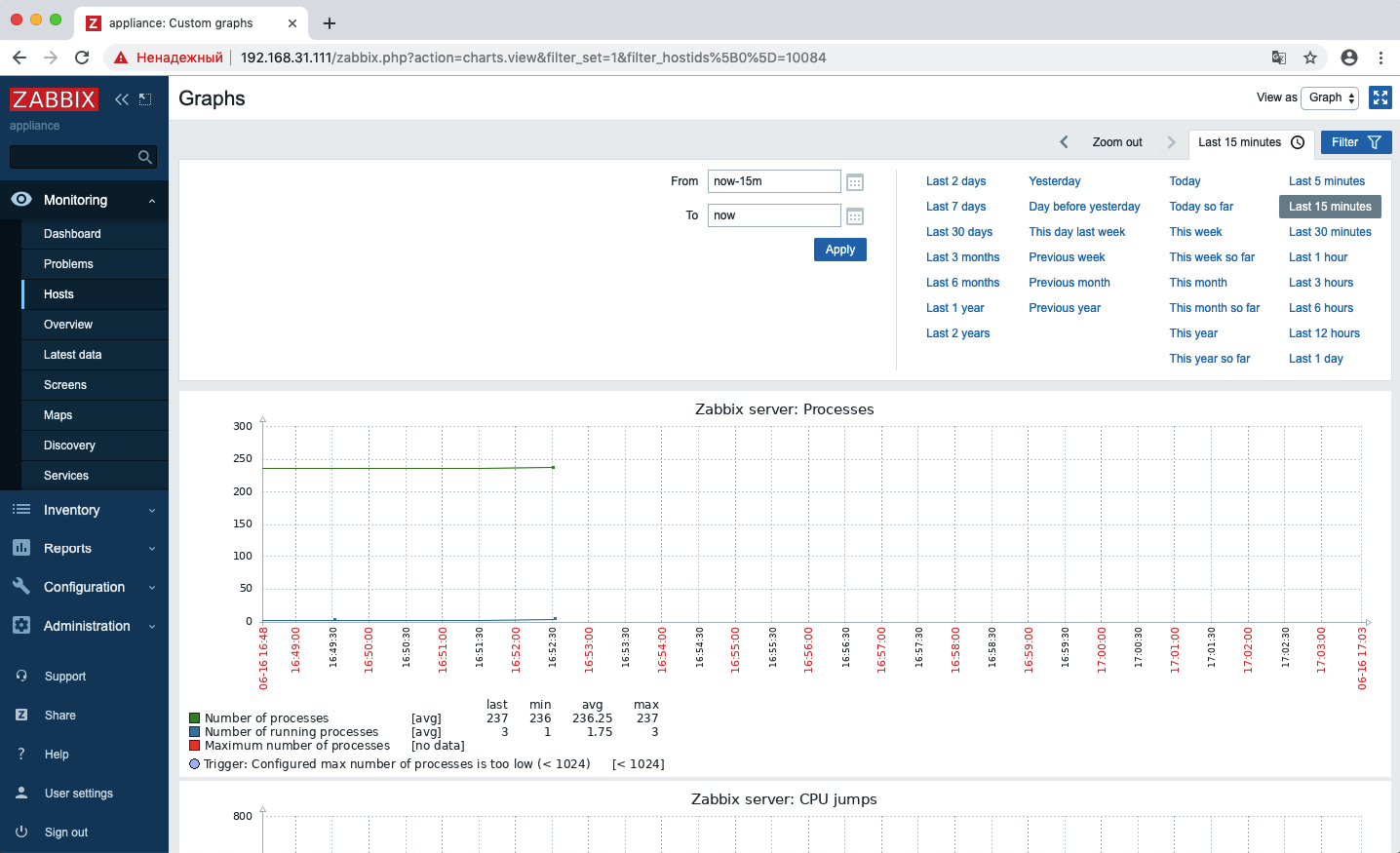The height and width of the screenshot is (853, 1400).
Task: Click the Configuration wrench icon
Action: click(21, 586)
